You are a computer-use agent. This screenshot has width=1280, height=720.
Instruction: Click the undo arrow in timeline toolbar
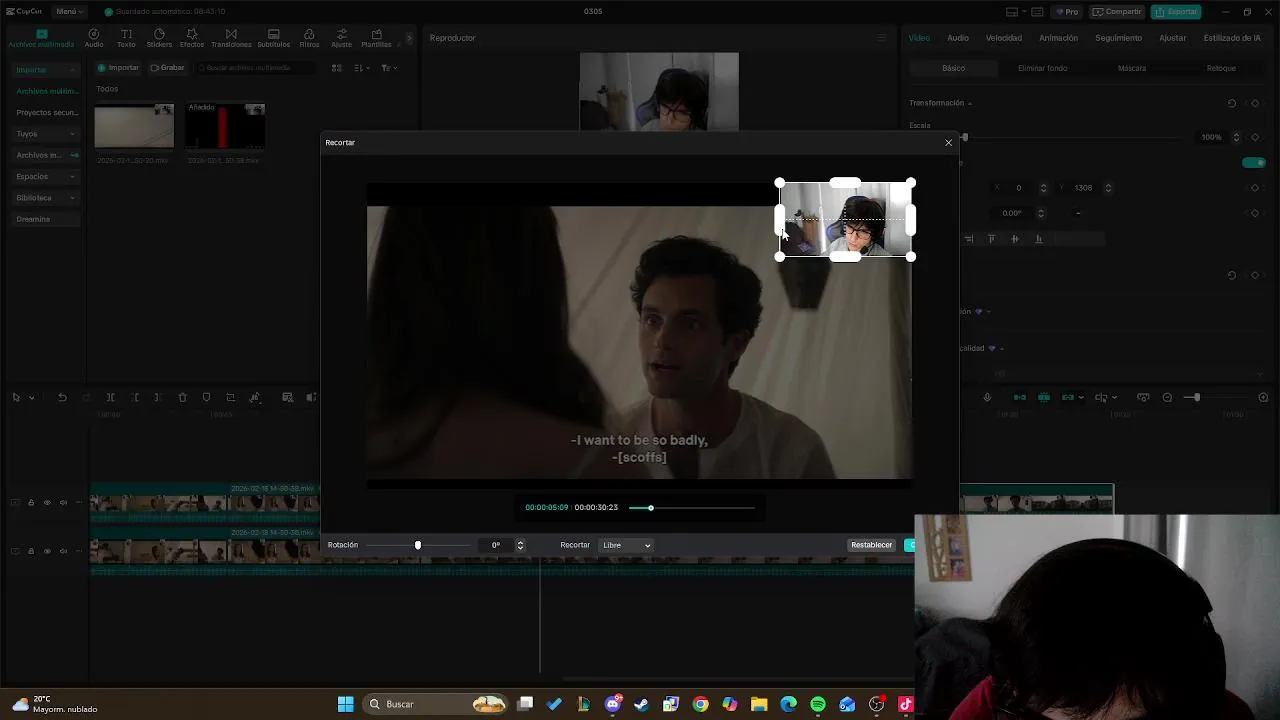(x=62, y=397)
